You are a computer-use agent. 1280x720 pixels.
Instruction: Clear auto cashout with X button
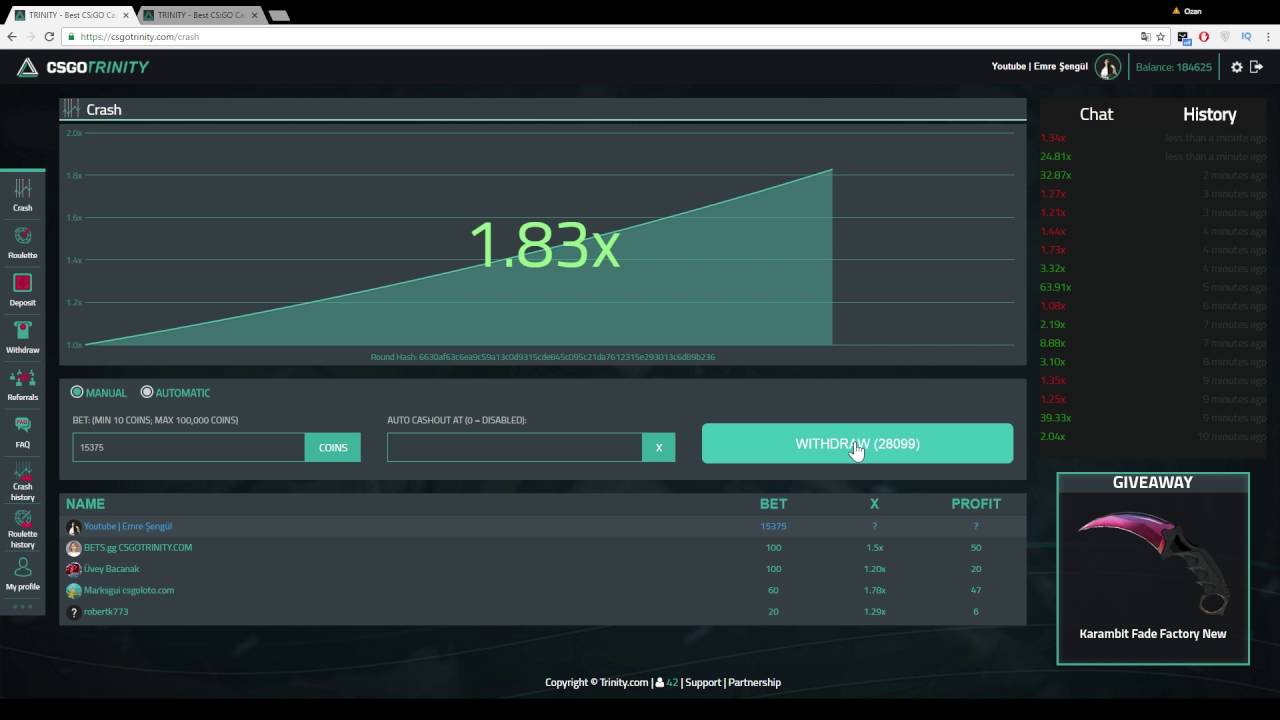point(659,447)
